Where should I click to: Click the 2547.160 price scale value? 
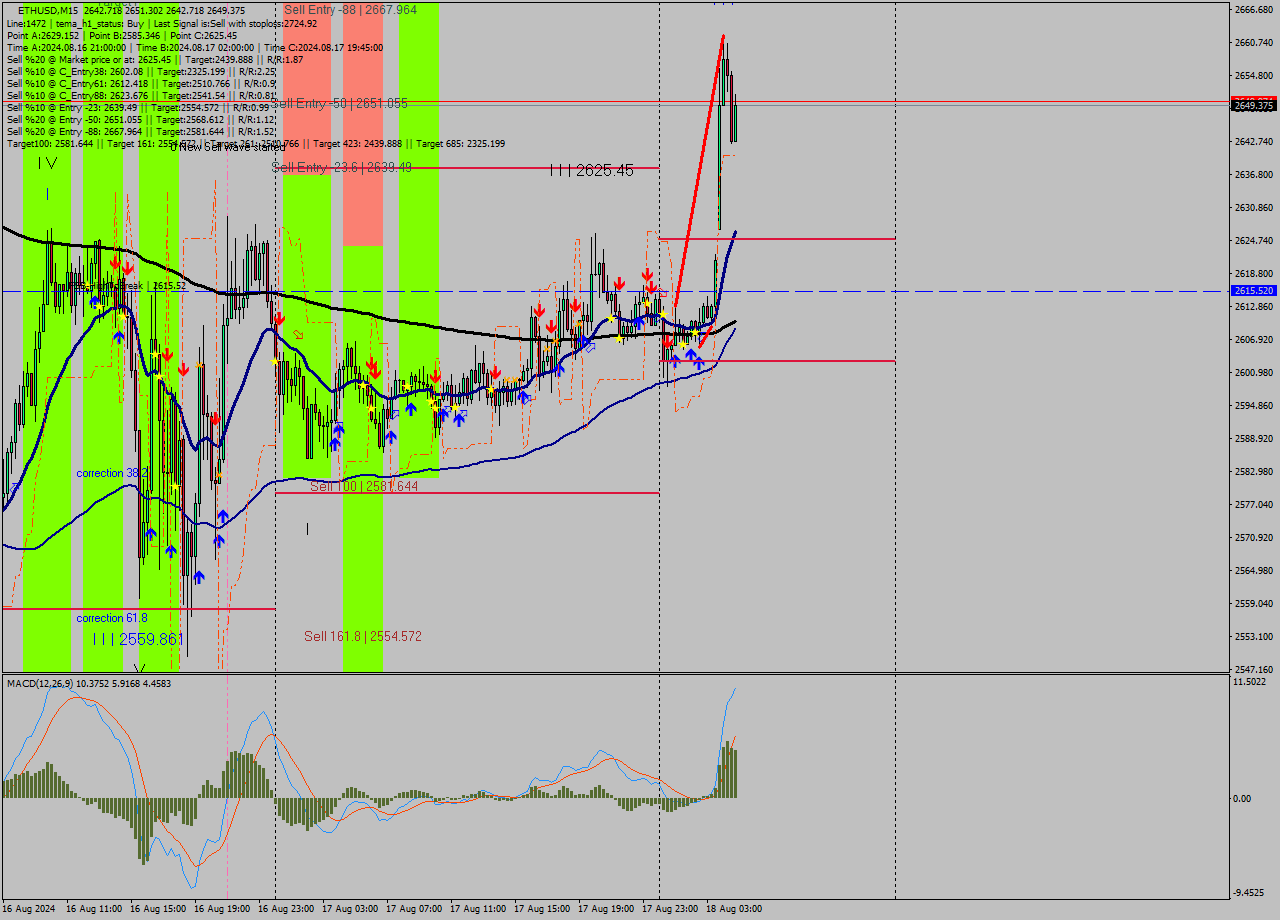pyautogui.click(x=1254, y=670)
